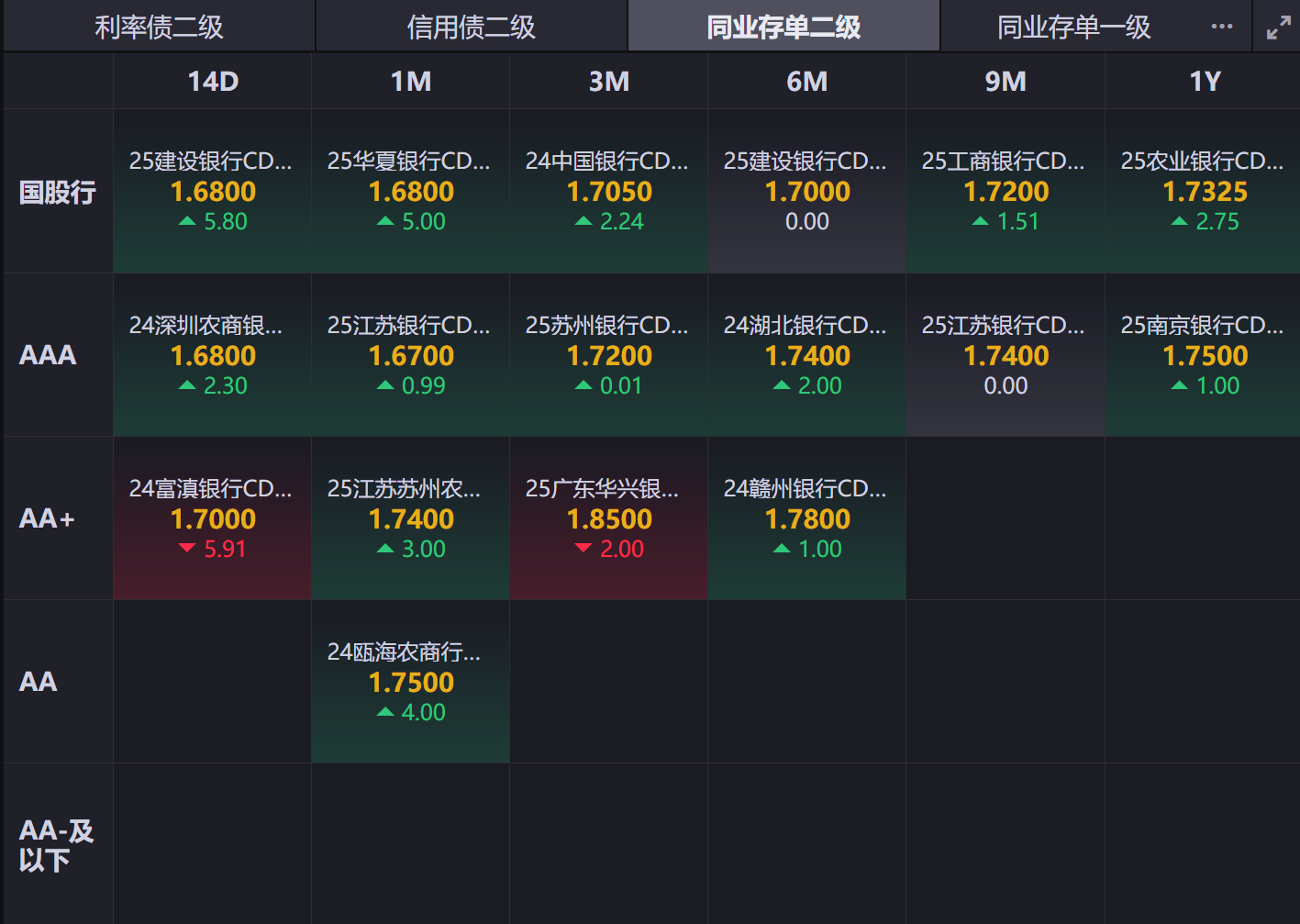Switch to the 利率债二级 tab
This screenshot has height=924, width=1300.
click(x=160, y=27)
